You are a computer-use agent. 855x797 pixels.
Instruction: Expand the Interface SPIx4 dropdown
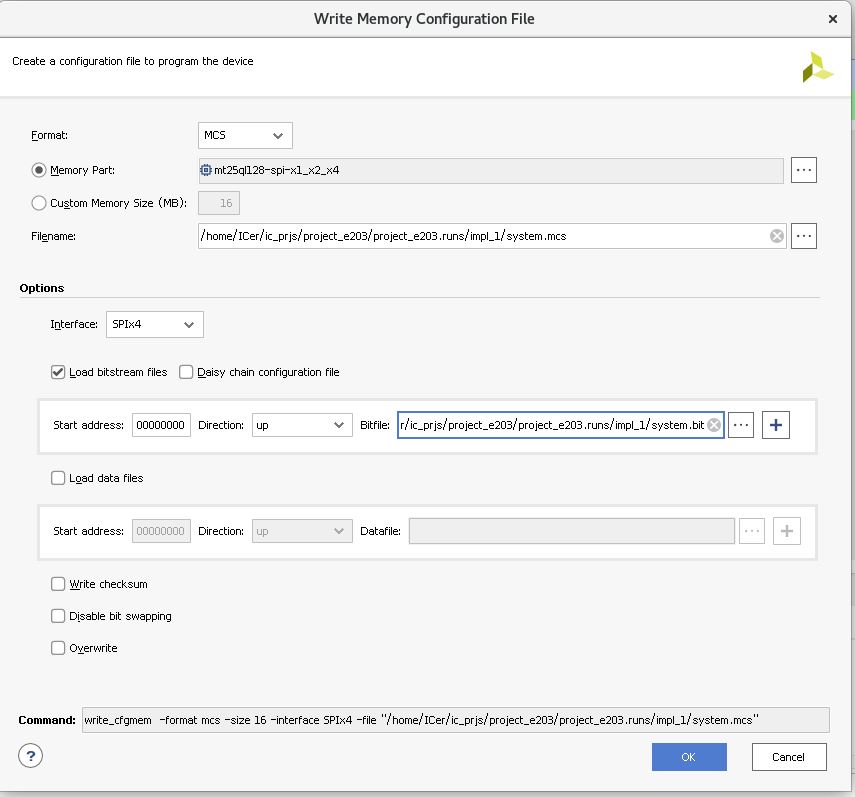coord(154,324)
